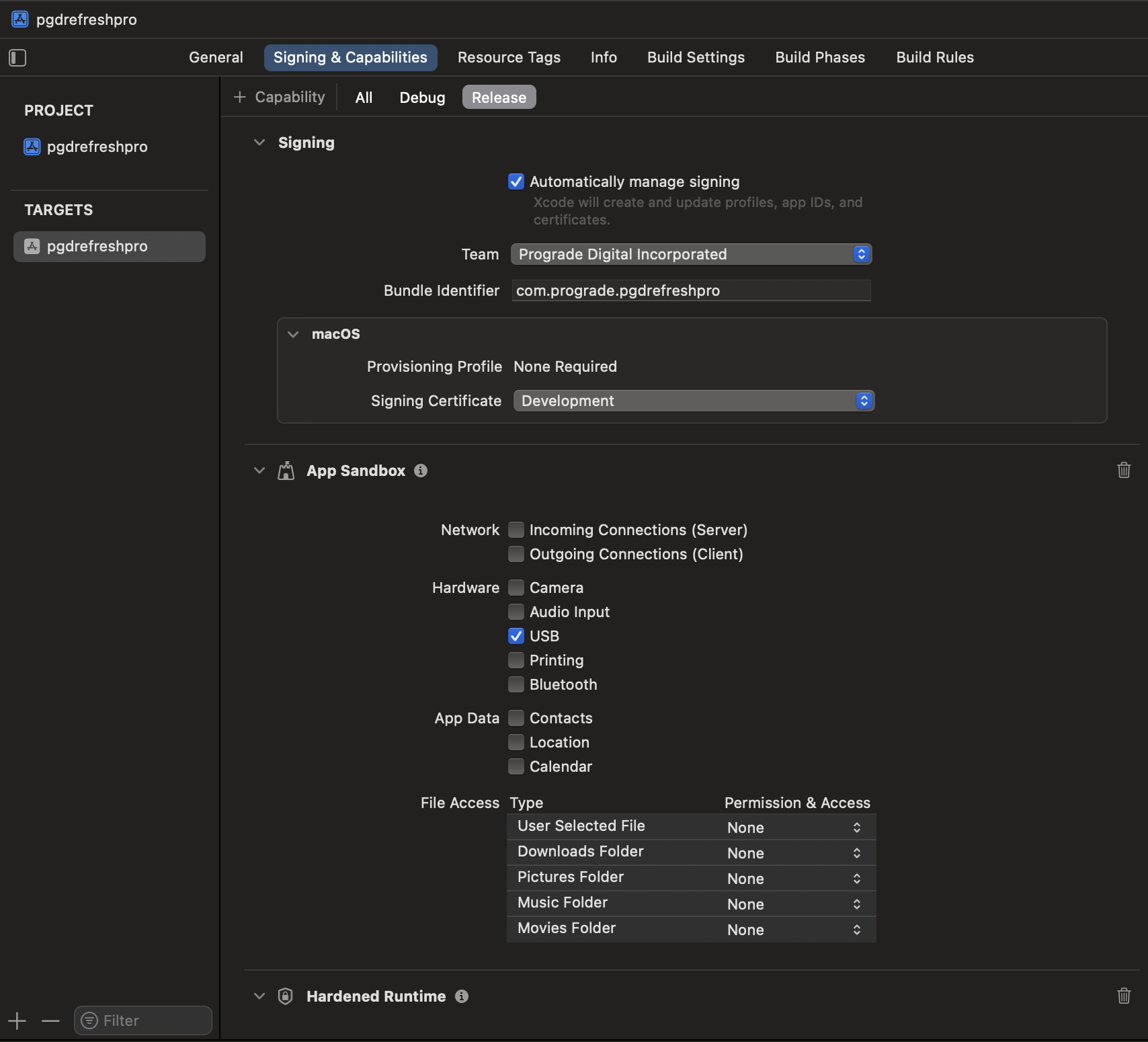Open the Build Rules tab

tap(935, 58)
